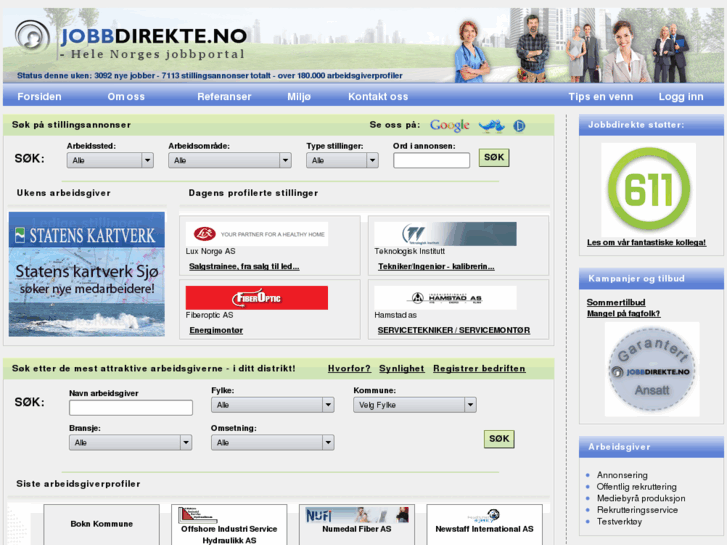727x545 pixels.
Task: Open the Energimontør job link
Action: click(216, 330)
